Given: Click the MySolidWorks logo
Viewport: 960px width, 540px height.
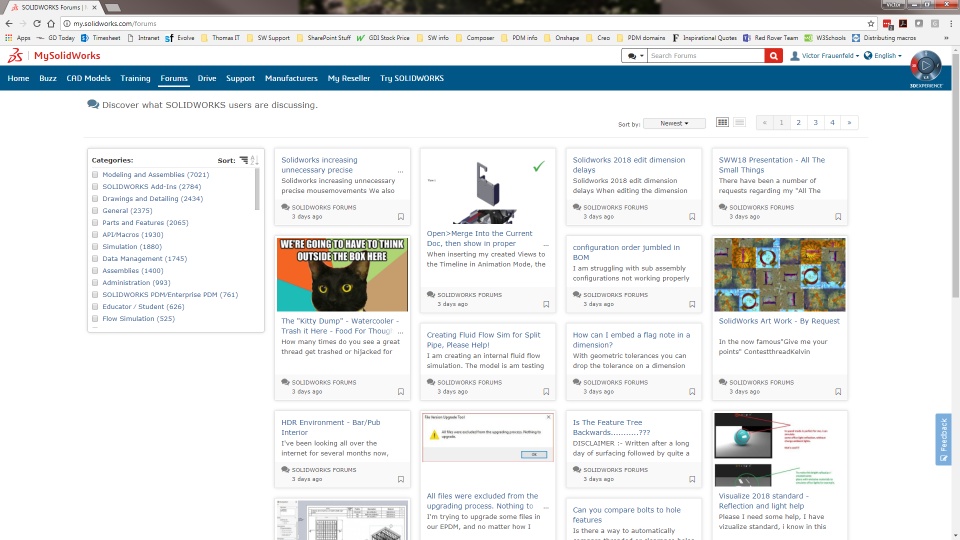Looking at the screenshot, I should [x=54, y=56].
